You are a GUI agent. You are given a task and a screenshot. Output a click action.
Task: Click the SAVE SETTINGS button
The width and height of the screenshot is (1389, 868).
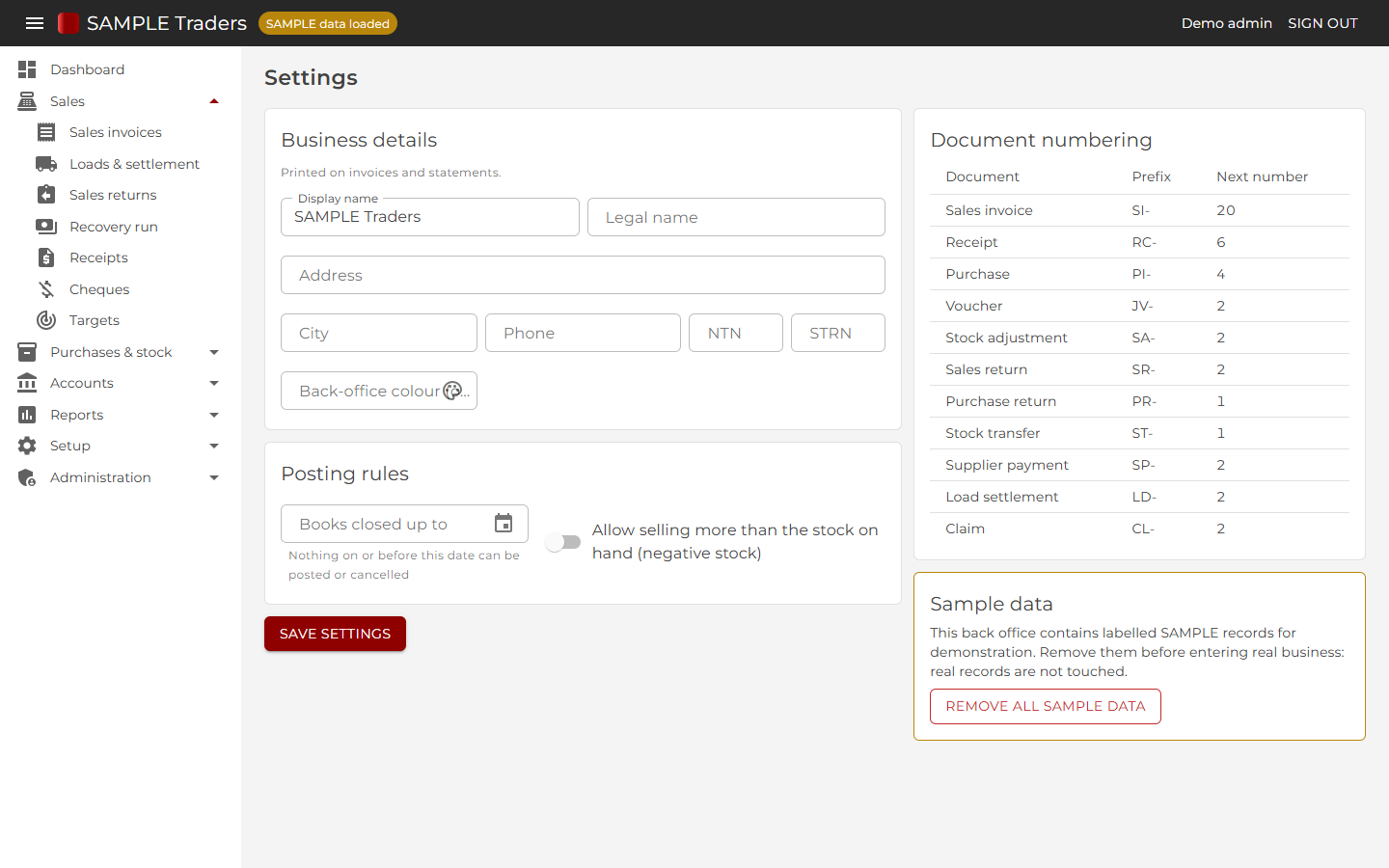(335, 634)
